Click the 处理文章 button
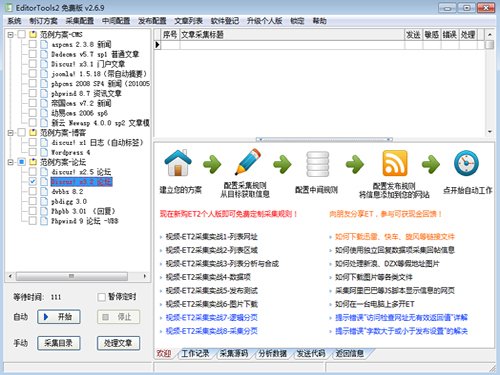 (118, 343)
